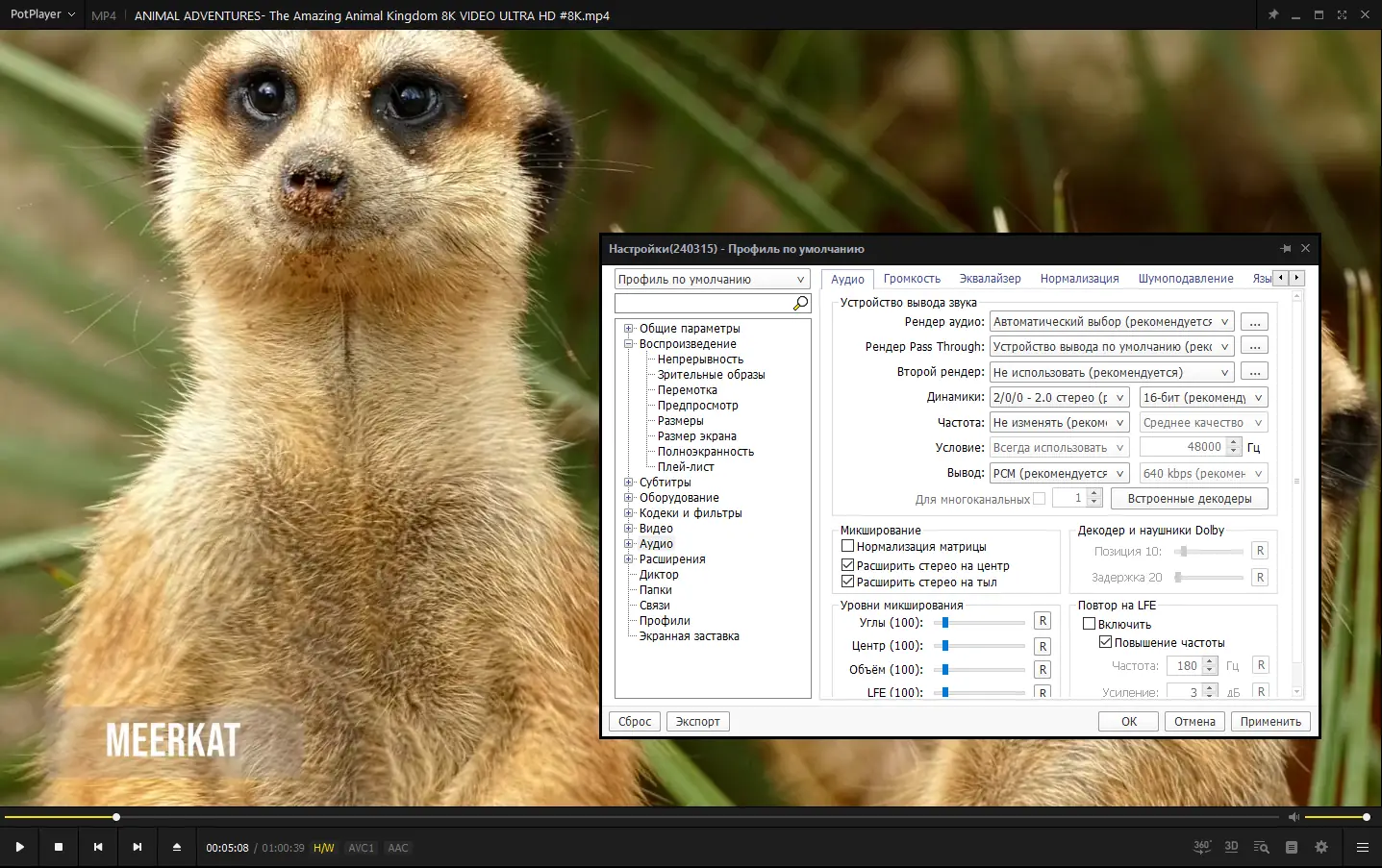The width and height of the screenshot is (1382, 868).
Task: Open PotPlayer settings via gear icon
Action: point(1321,847)
